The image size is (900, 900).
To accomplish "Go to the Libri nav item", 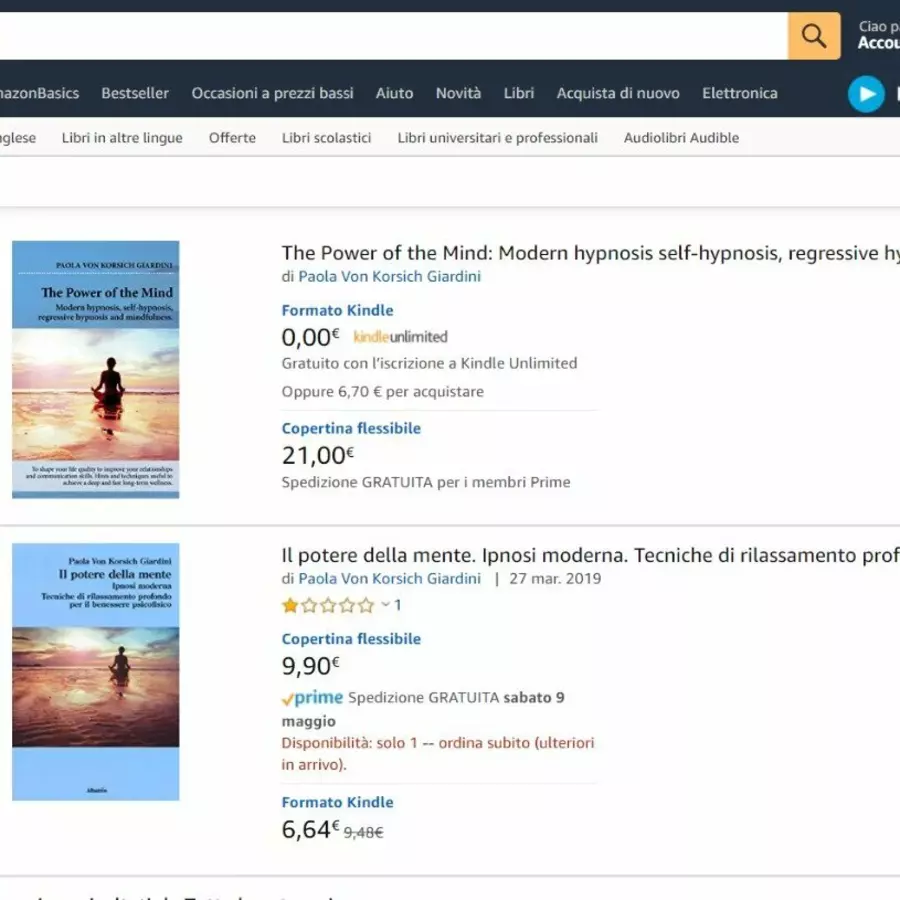I will tap(518, 93).
